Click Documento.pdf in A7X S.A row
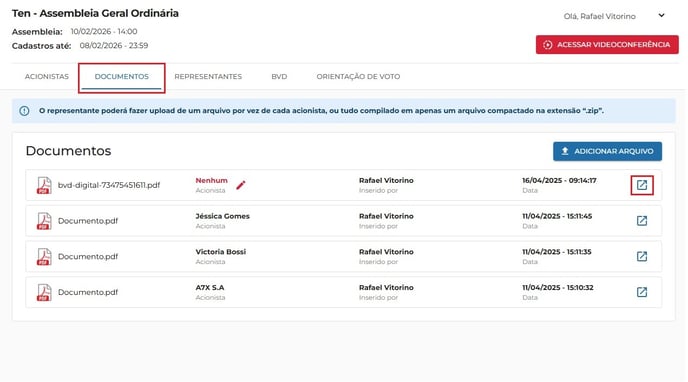The width and height of the screenshot is (688, 382). [88, 292]
